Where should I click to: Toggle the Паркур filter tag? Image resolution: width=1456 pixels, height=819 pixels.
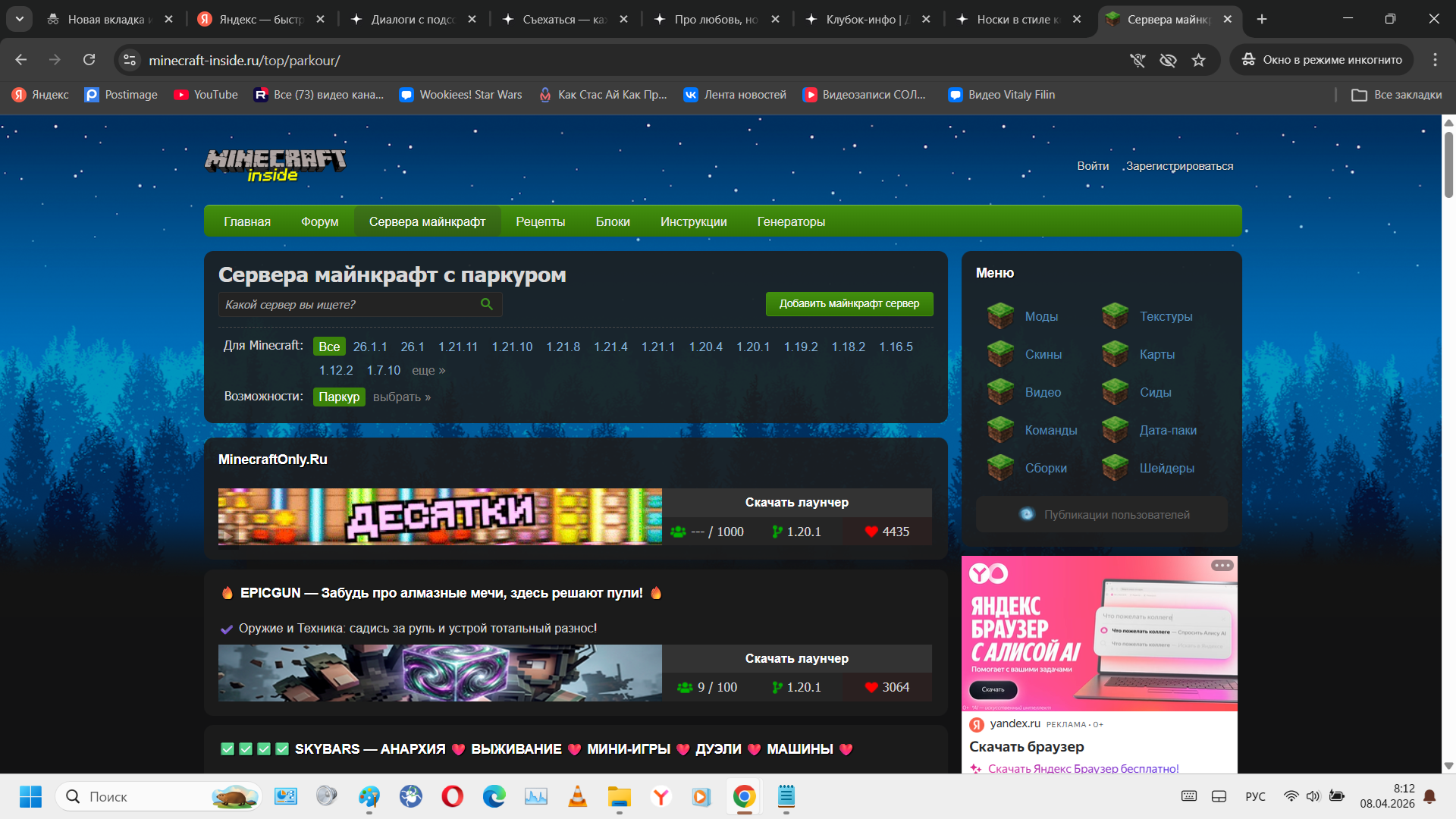339,397
